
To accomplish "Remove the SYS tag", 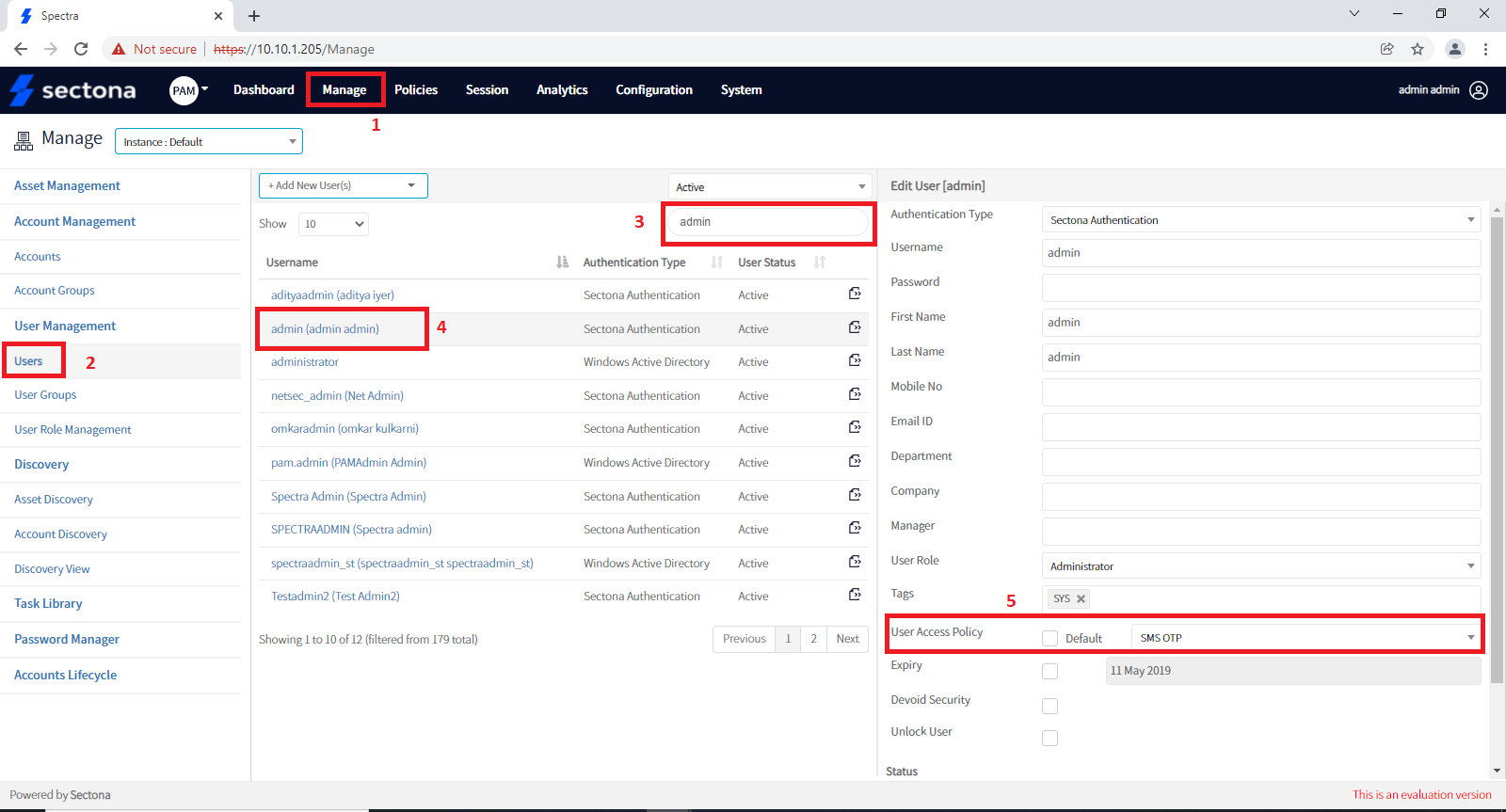I will (x=1081, y=599).
